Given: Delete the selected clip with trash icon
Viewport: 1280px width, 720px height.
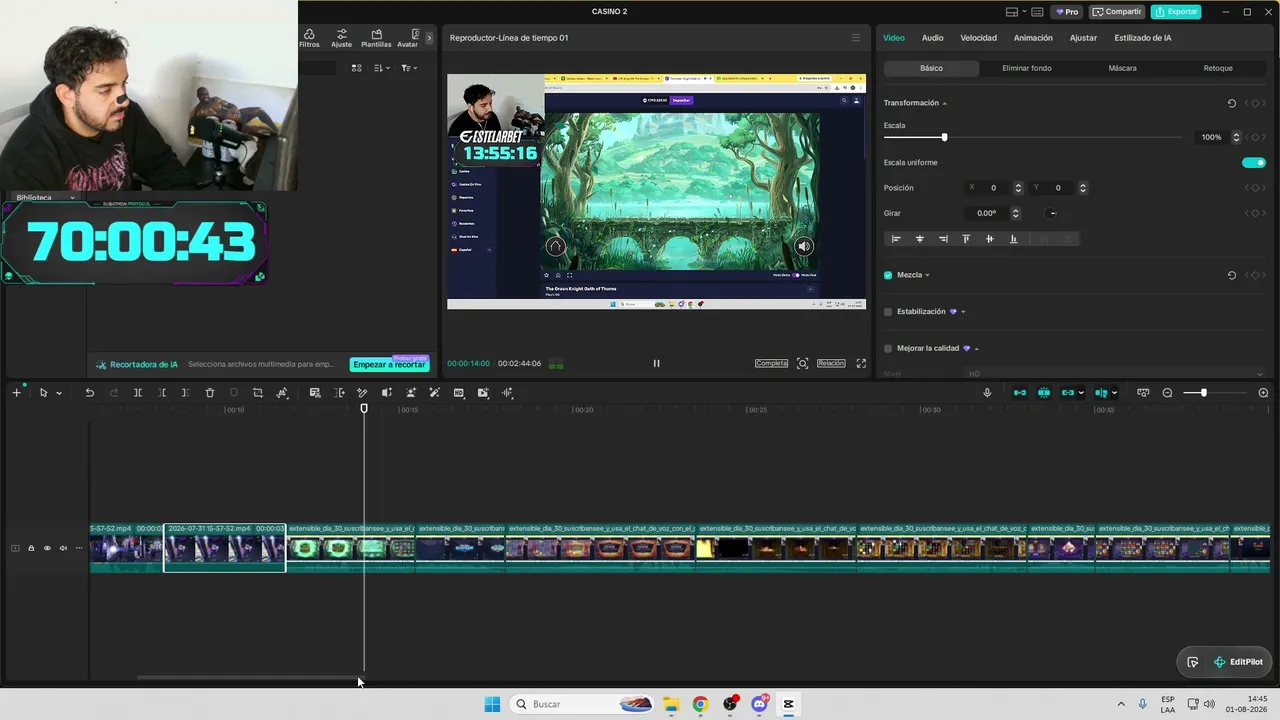Looking at the screenshot, I should pos(210,393).
